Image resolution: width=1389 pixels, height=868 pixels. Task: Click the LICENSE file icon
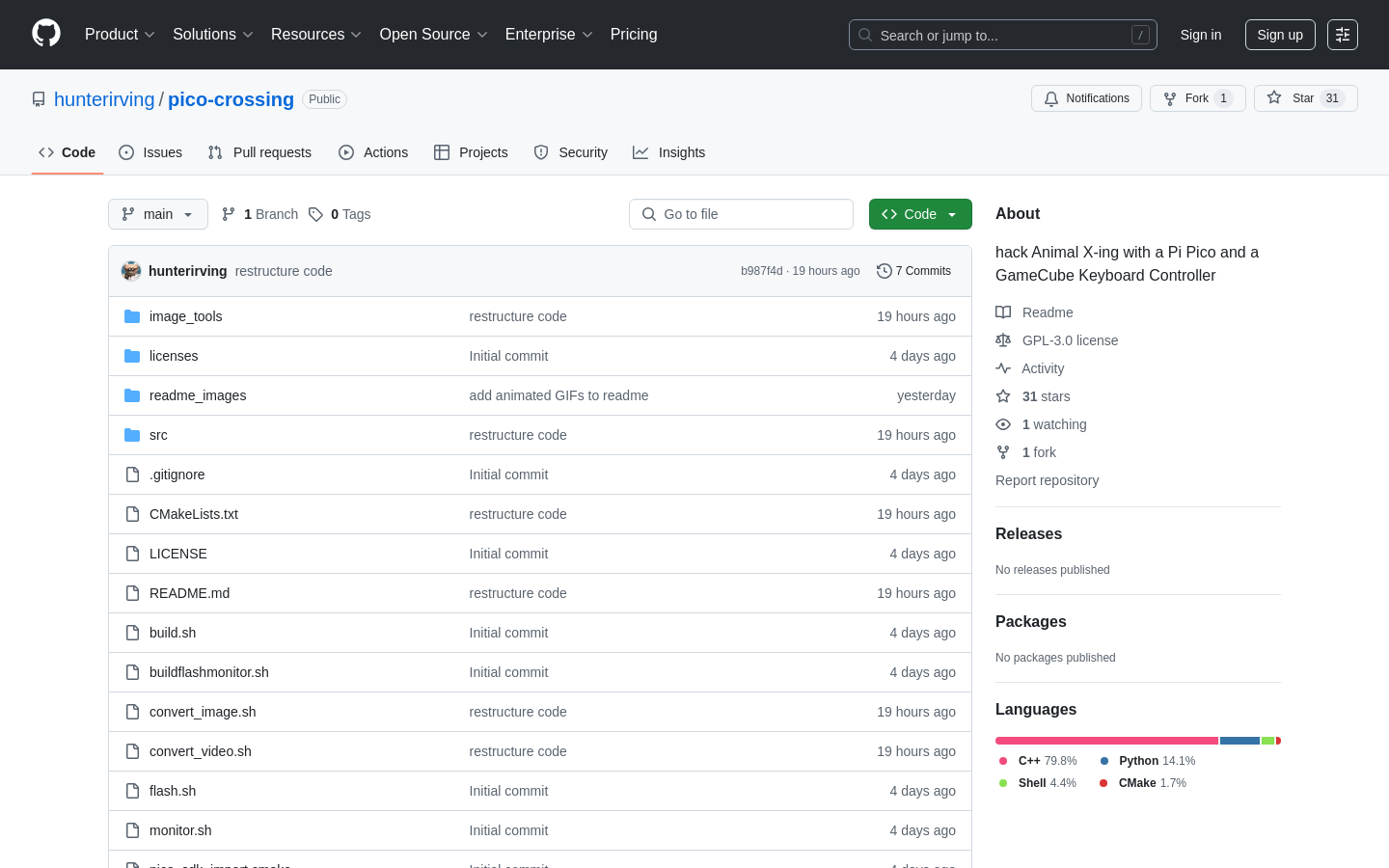[132, 554]
